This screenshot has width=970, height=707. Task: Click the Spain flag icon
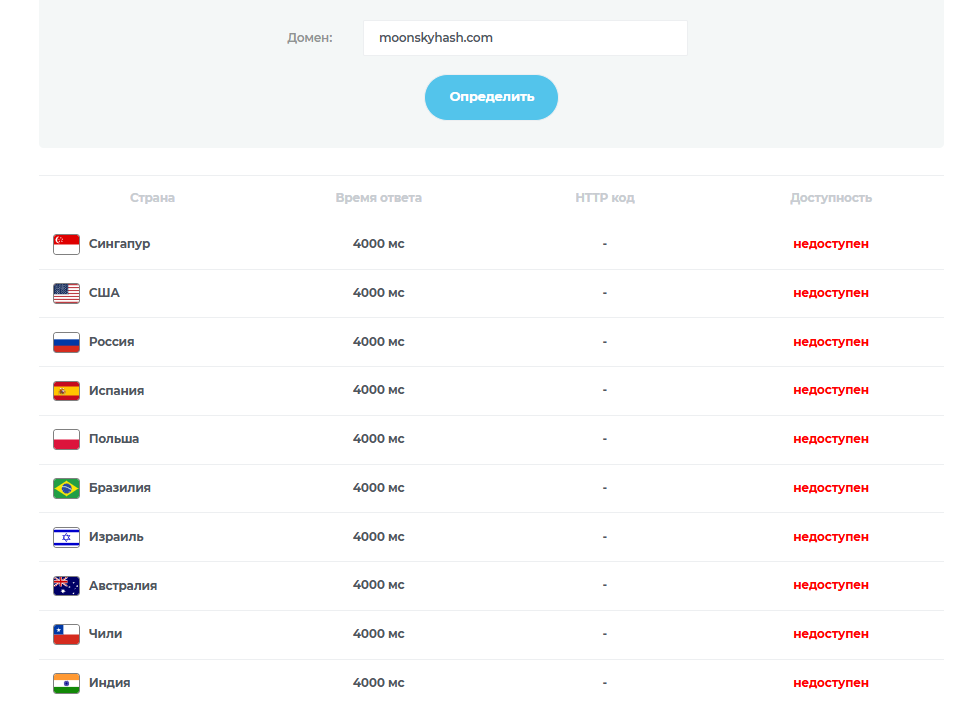click(x=66, y=391)
